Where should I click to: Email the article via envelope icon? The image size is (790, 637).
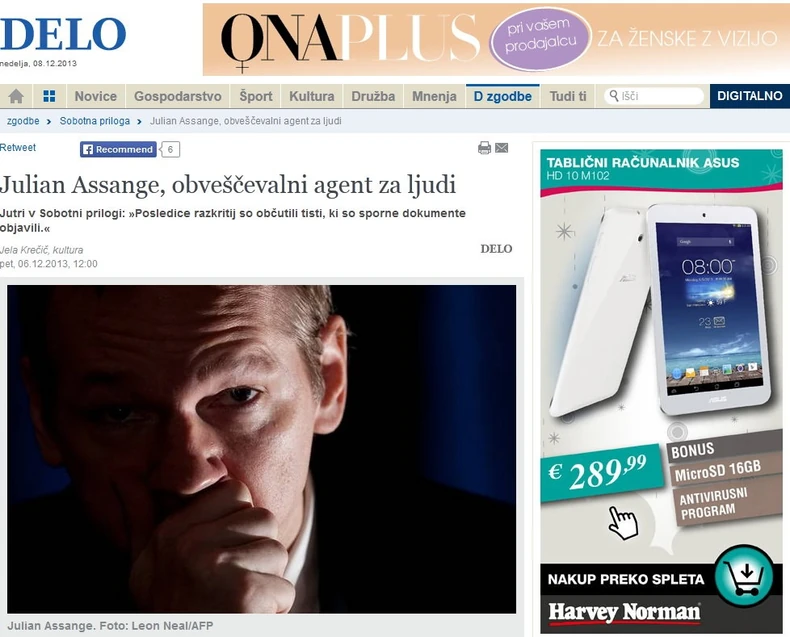point(502,148)
